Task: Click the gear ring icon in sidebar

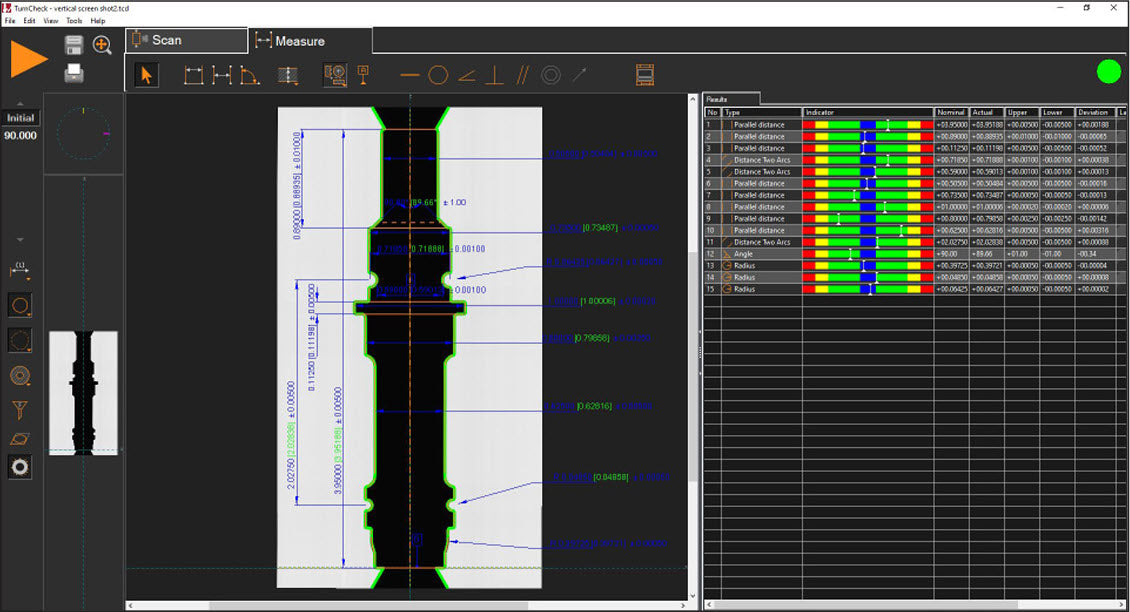Action: (x=19, y=467)
